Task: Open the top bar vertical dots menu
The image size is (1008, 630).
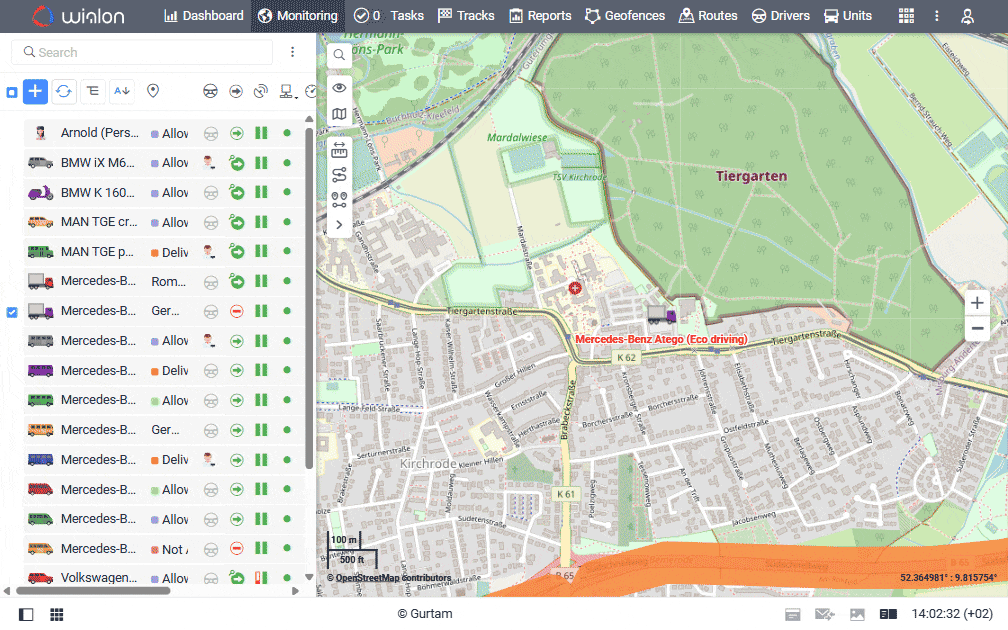Action: click(937, 16)
